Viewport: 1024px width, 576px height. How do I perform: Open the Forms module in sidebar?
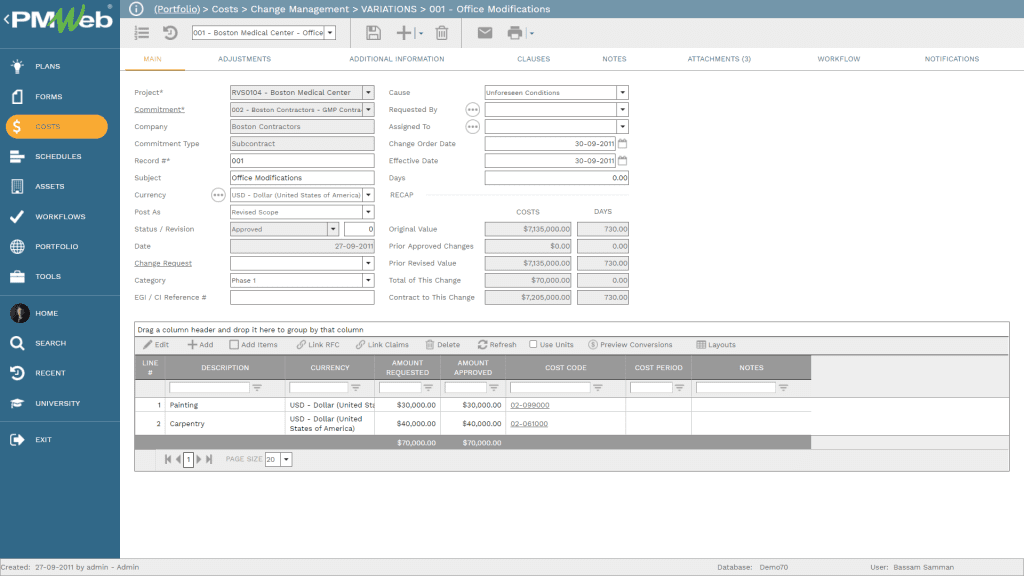point(18,97)
